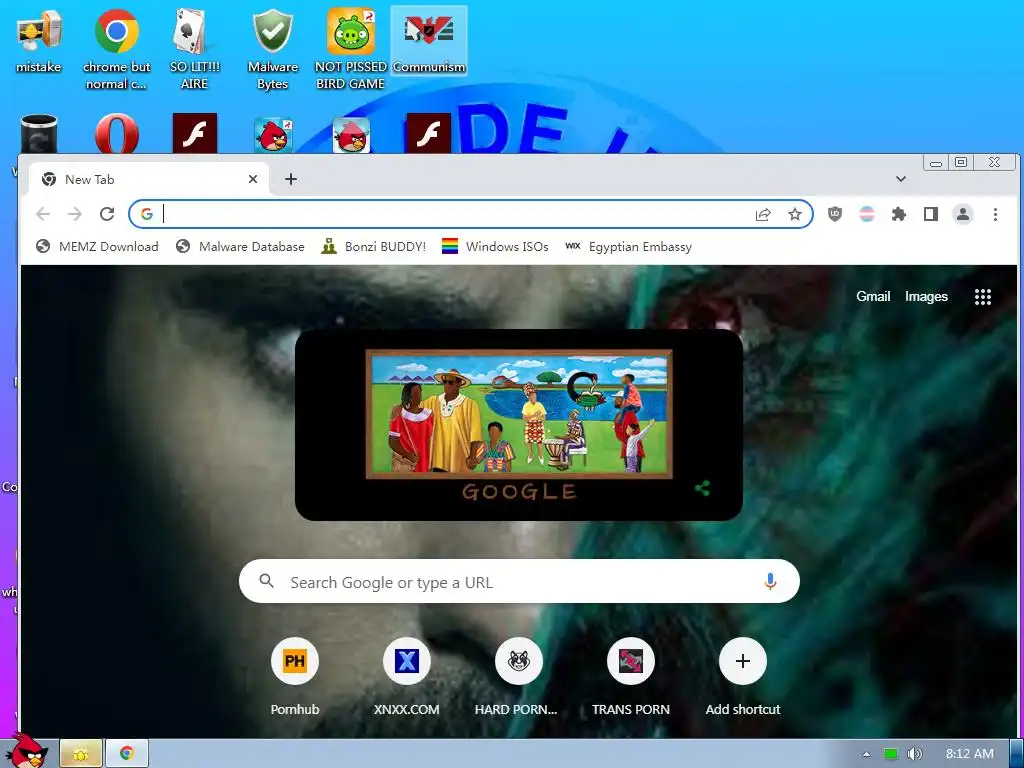Open Malware Bytes desktop shortcut
The width and height of the screenshot is (1024, 768).
[272, 49]
